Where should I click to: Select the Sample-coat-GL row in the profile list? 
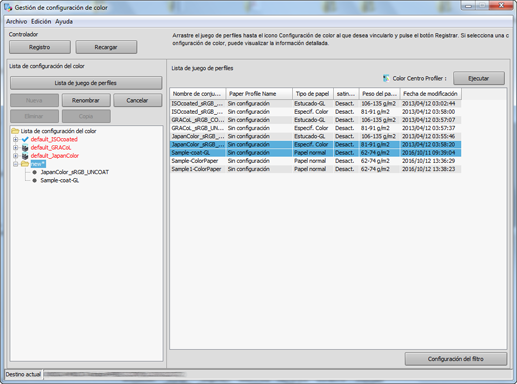point(316,153)
